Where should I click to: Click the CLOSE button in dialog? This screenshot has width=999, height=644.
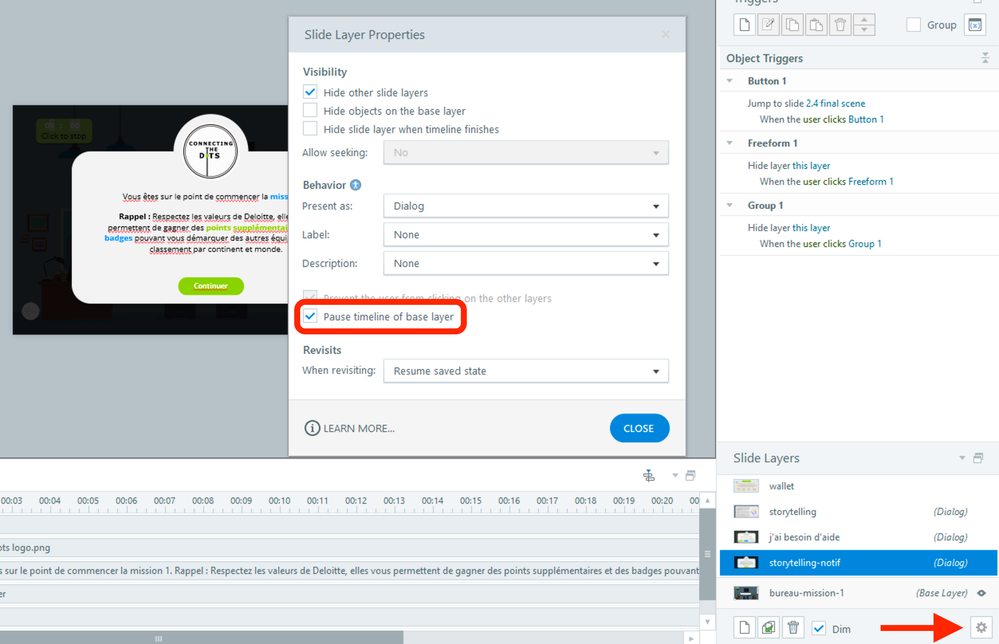pos(639,428)
